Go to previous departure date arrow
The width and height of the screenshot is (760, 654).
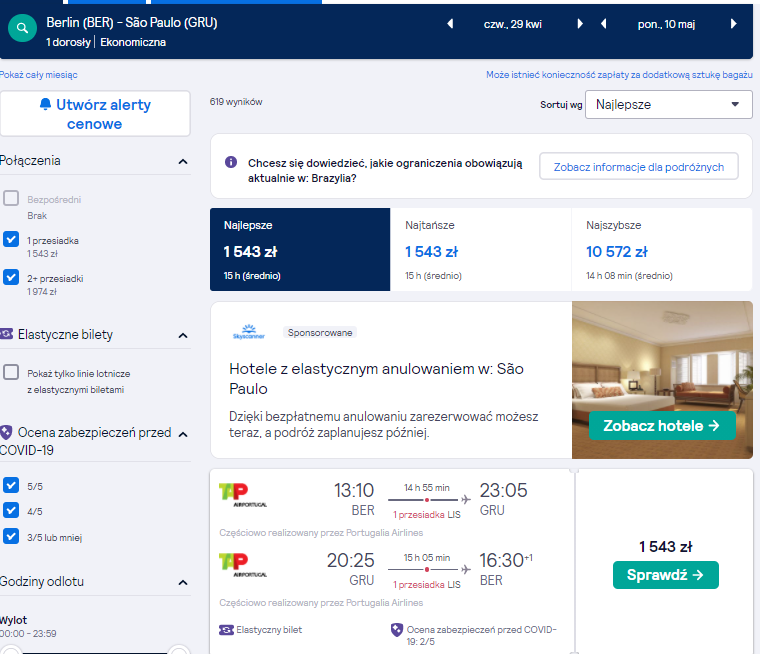click(450, 24)
